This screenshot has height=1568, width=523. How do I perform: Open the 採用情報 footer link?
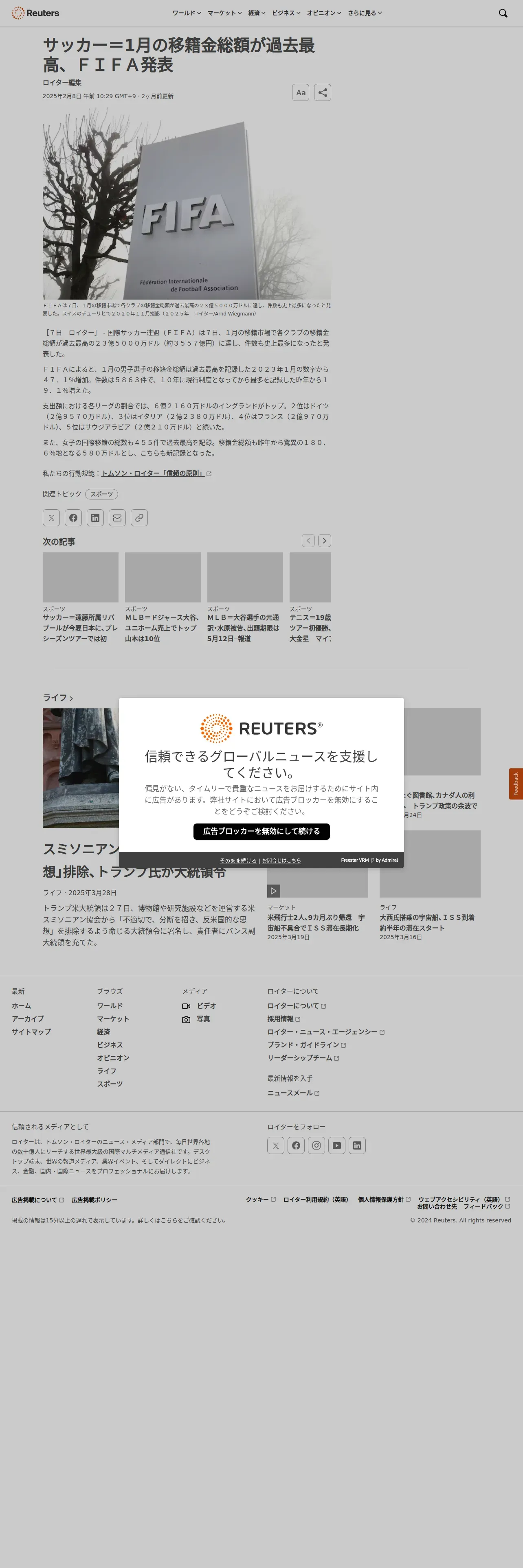[284, 1019]
